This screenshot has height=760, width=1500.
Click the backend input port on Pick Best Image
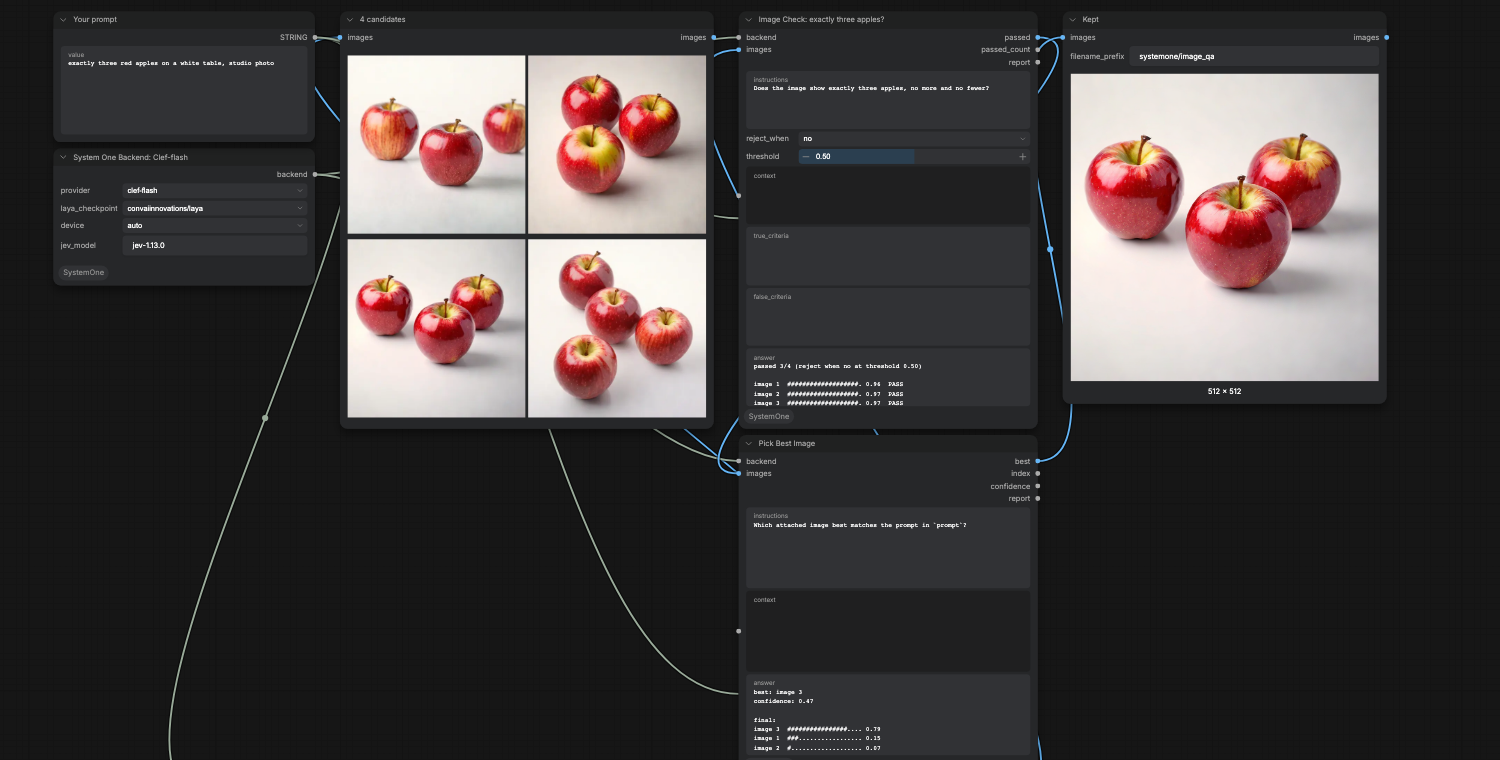pyautogui.click(x=739, y=461)
